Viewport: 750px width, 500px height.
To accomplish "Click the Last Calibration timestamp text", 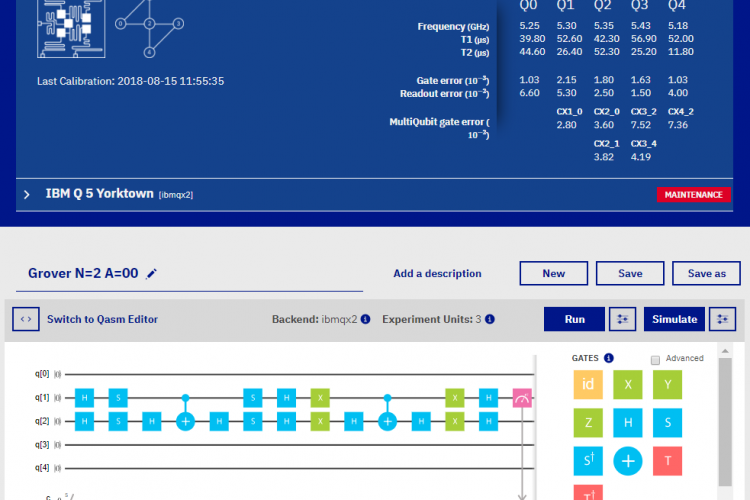I will 130,81.
